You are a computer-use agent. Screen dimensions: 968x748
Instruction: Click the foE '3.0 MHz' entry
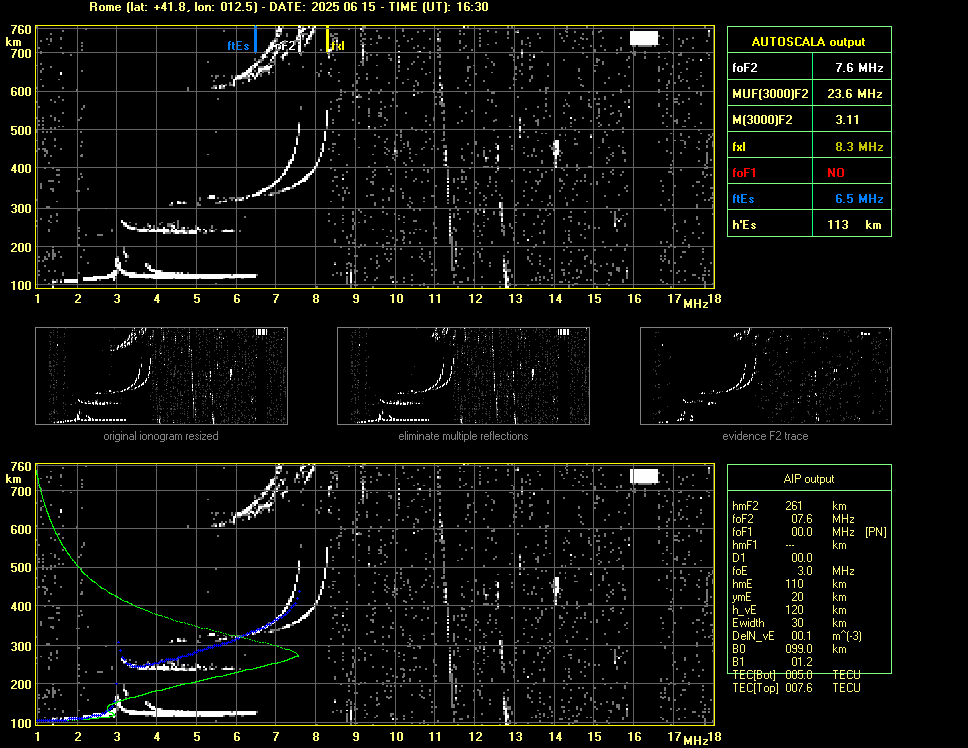pyautogui.click(x=793, y=571)
